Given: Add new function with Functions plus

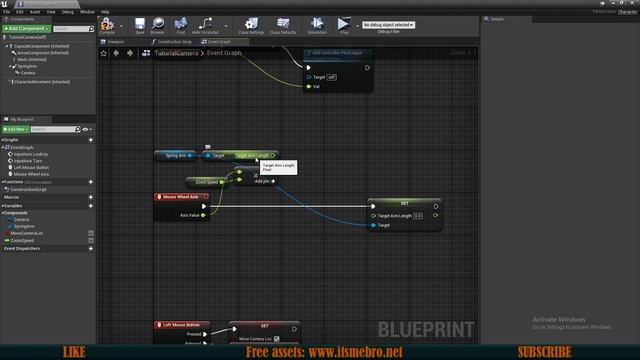Looking at the screenshot, I should (91, 182).
